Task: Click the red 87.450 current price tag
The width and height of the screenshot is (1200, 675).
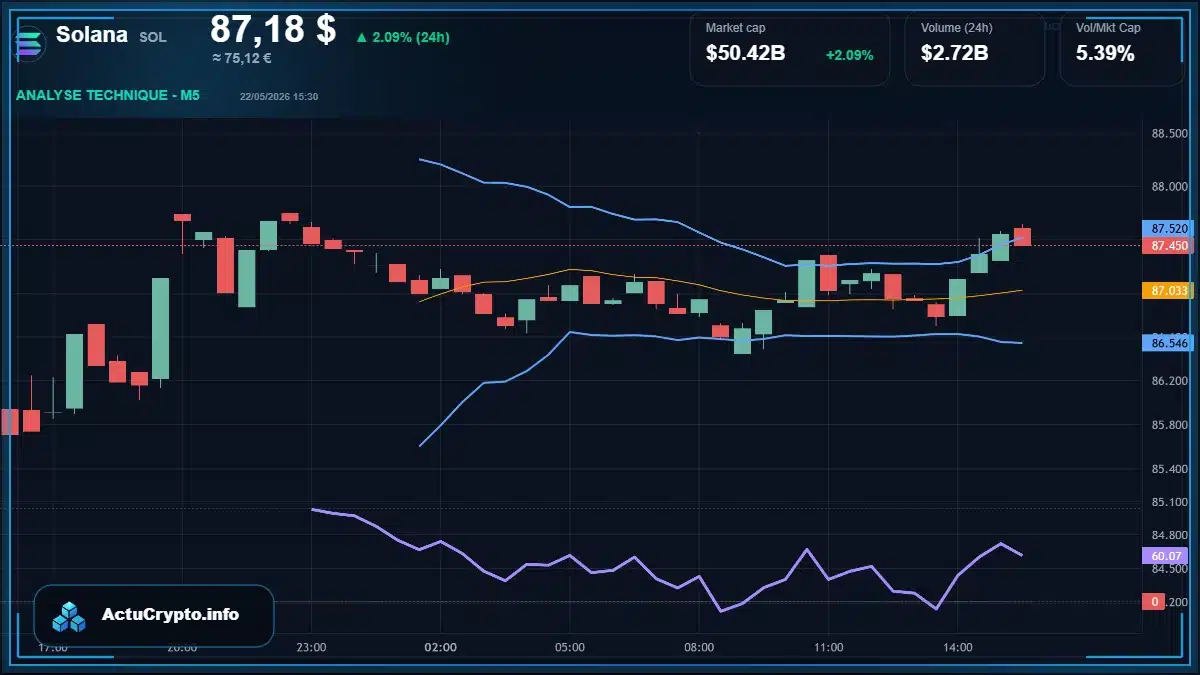Action: click(x=1169, y=245)
